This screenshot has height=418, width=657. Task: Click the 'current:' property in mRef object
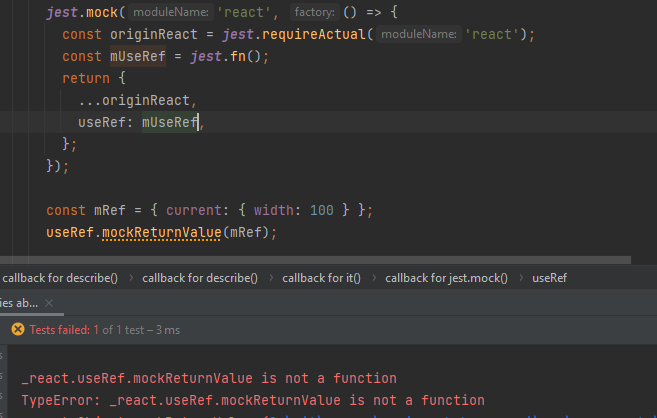click(x=197, y=210)
